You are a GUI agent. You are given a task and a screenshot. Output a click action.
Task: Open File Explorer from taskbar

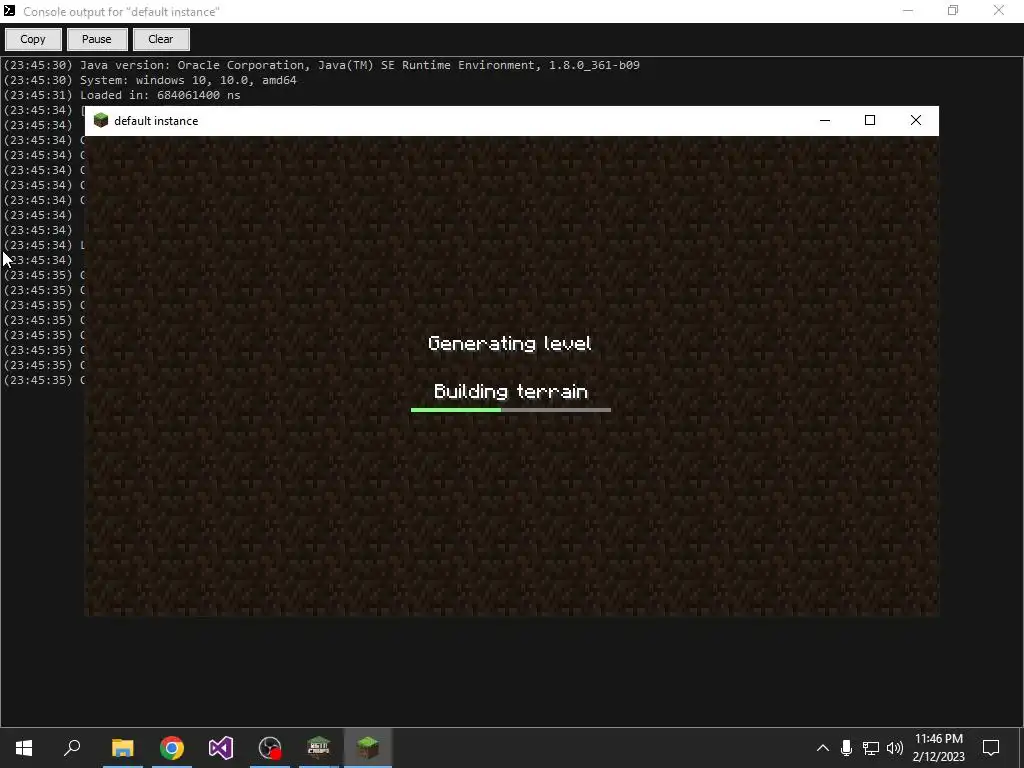pos(123,748)
